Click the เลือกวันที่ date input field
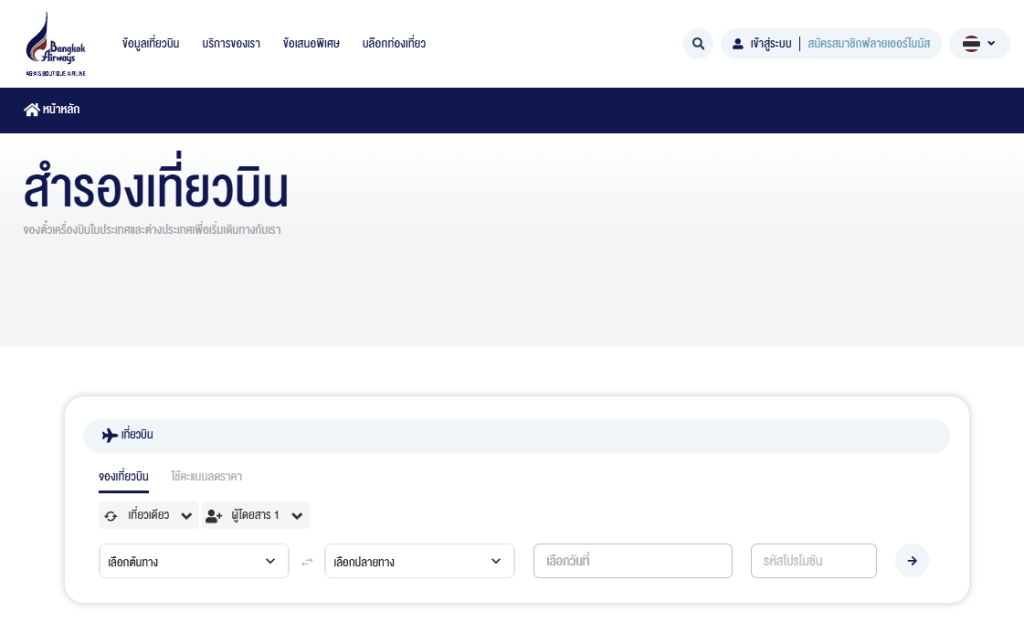This screenshot has width=1024, height=644. coord(633,561)
